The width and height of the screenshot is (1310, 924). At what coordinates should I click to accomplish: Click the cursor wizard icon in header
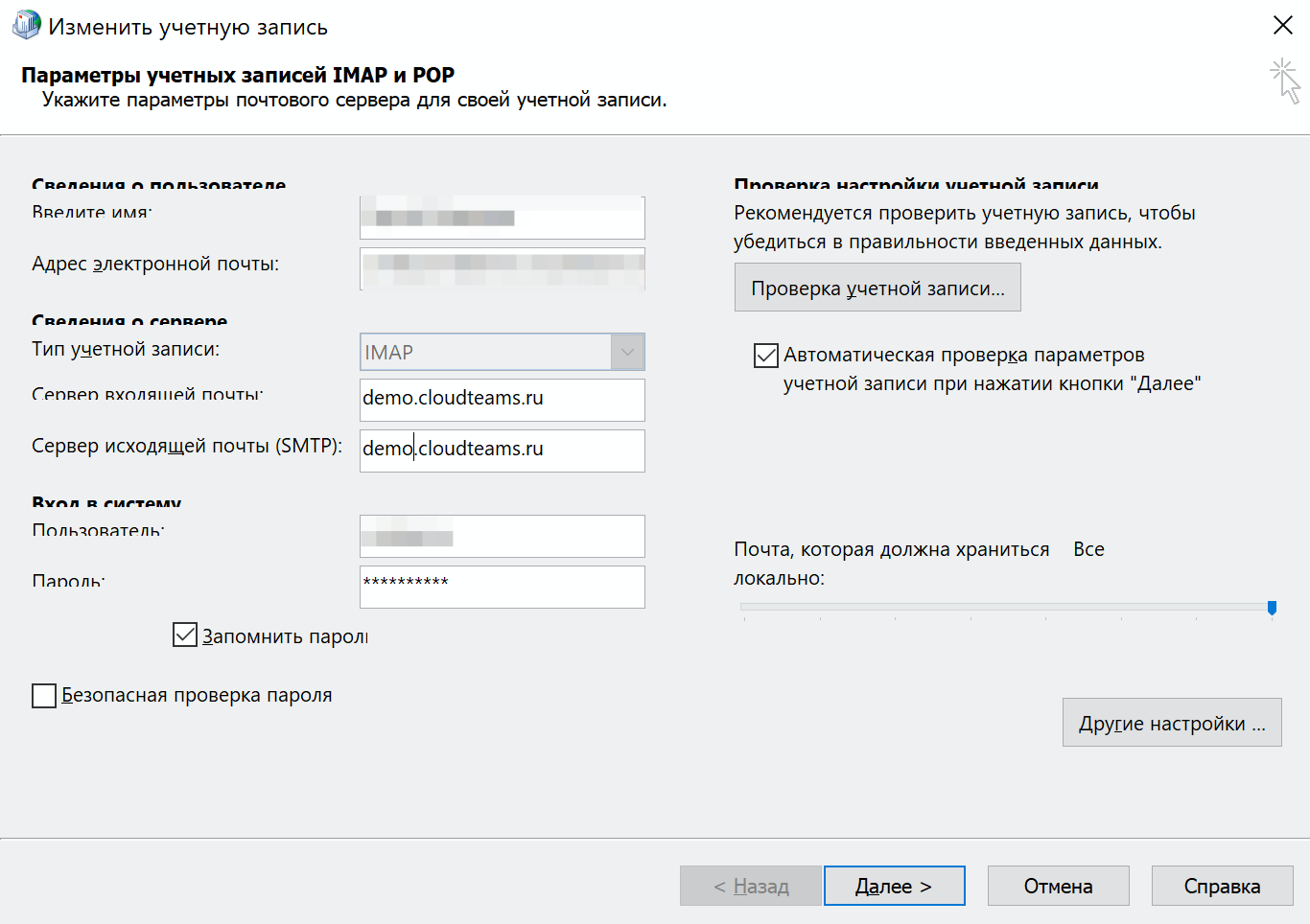(x=1285, y=81)
